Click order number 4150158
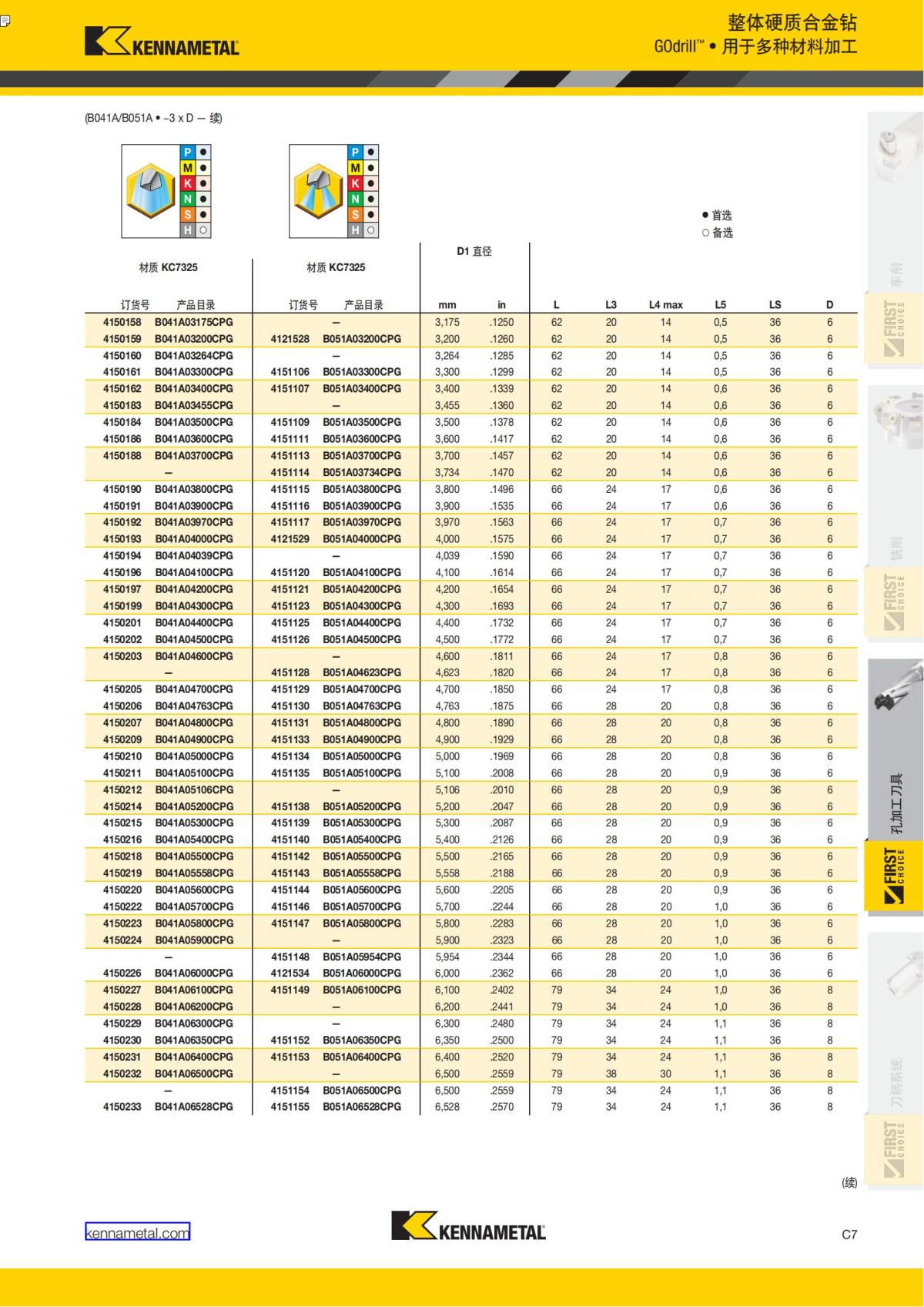The image size is (924, 1307). (x=122, y=322)
